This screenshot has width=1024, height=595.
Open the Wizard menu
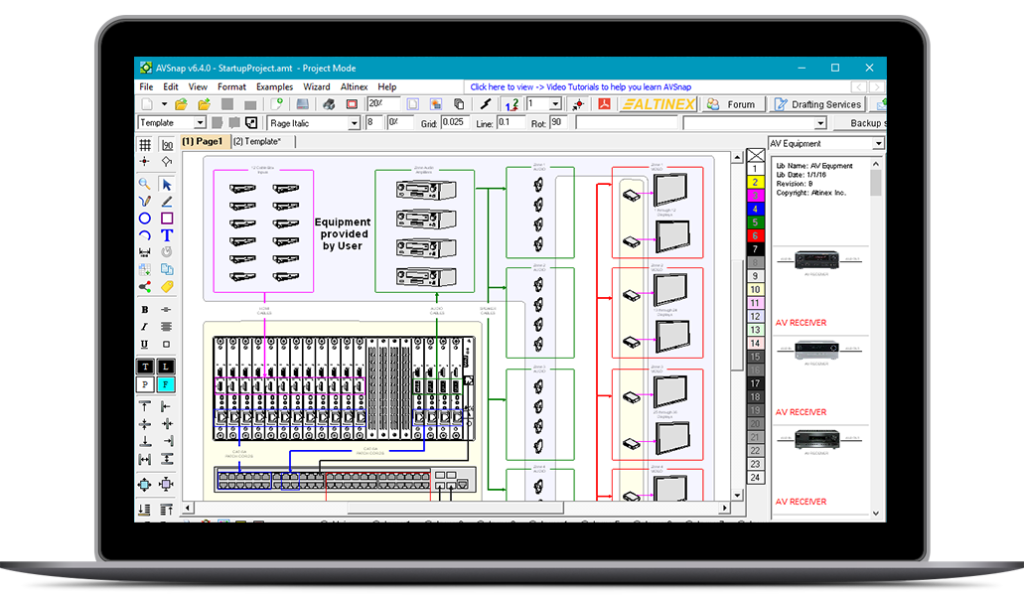[316, 87]
